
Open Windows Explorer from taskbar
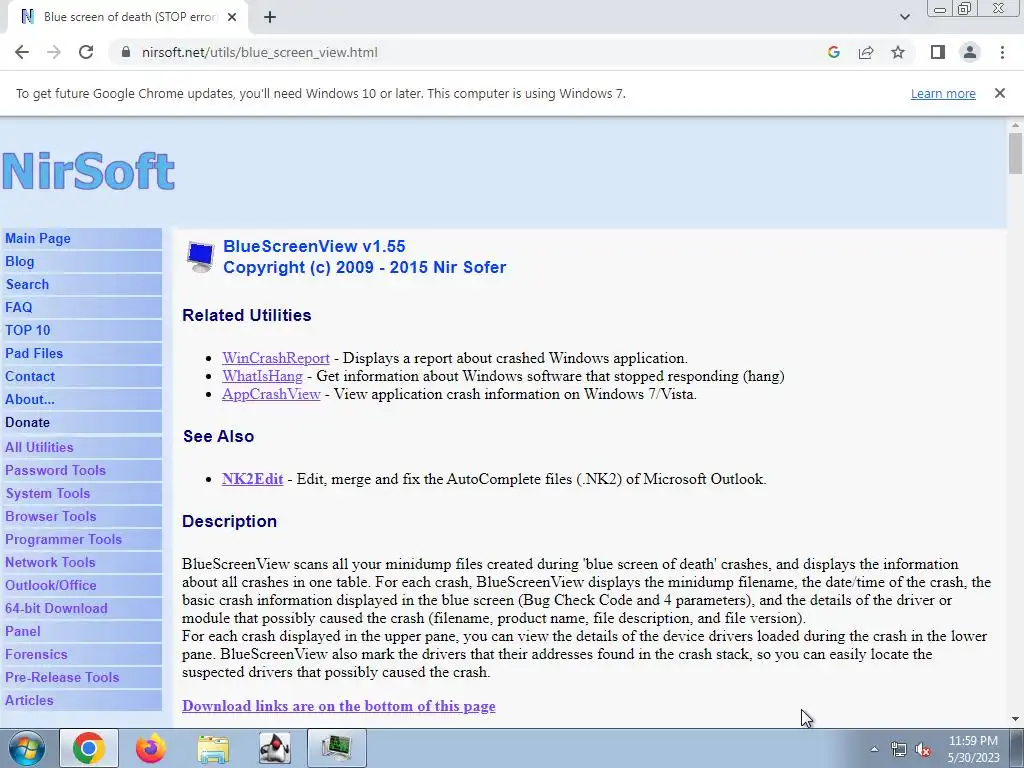point(213,748)
